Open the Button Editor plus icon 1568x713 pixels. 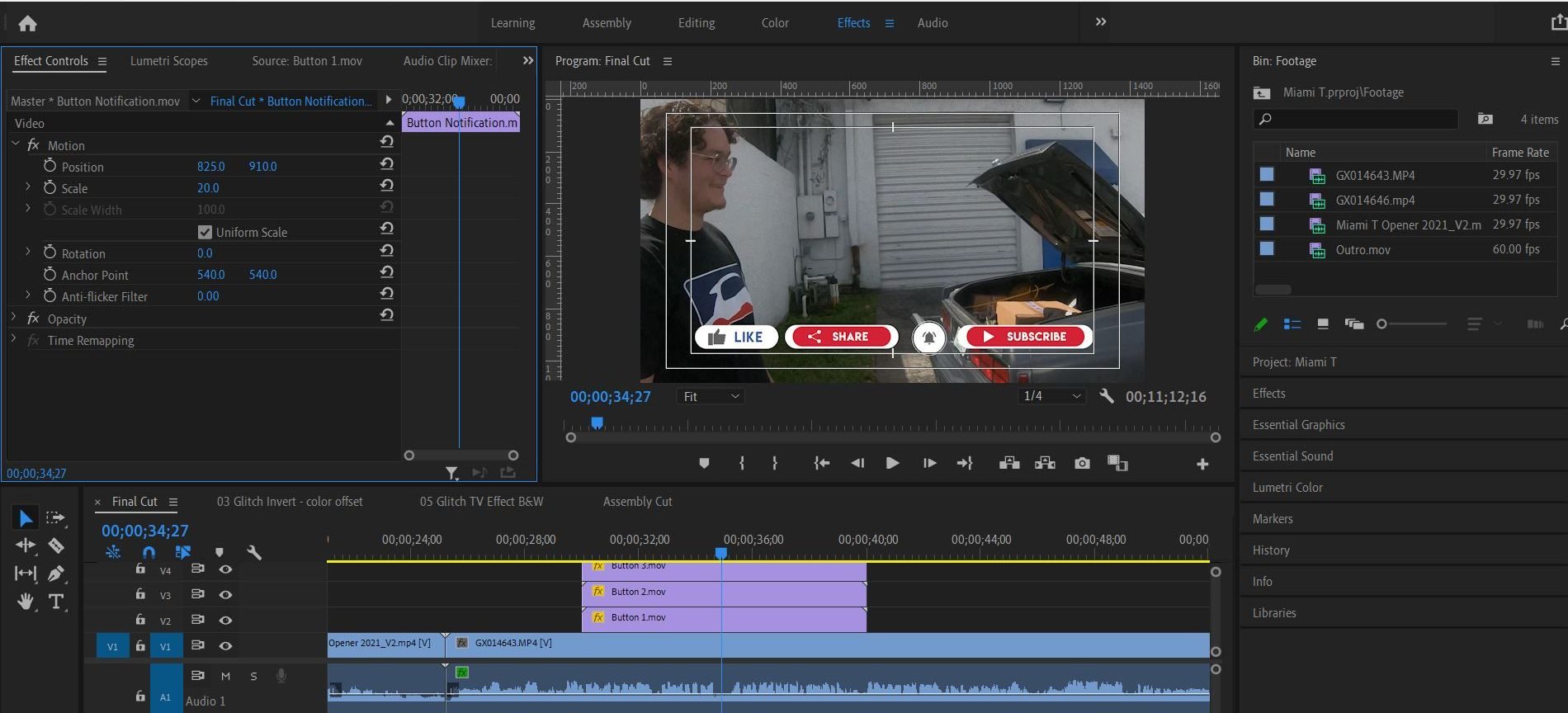1202,465
